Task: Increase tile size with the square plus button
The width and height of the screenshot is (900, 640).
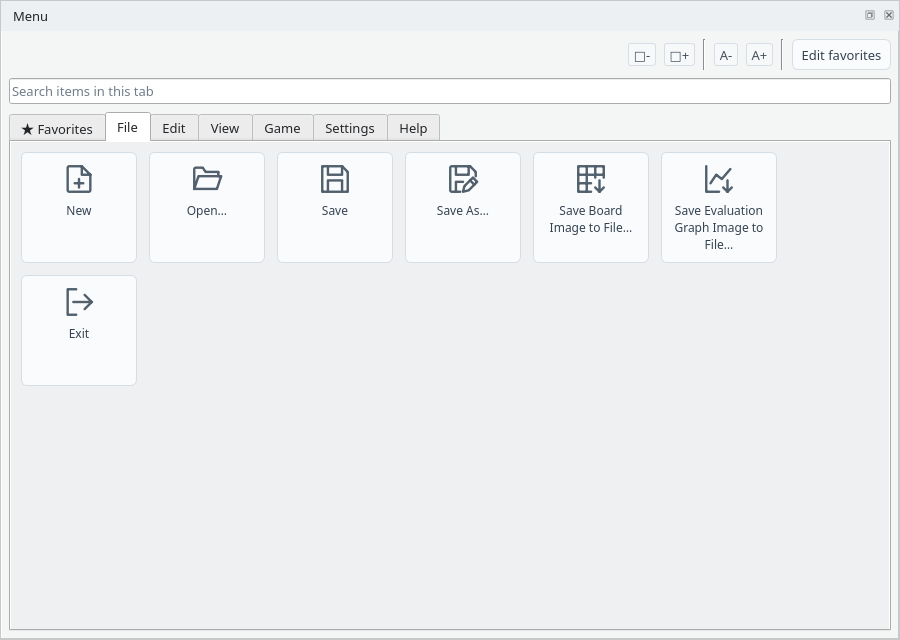Action: click(x=679, y=55)
